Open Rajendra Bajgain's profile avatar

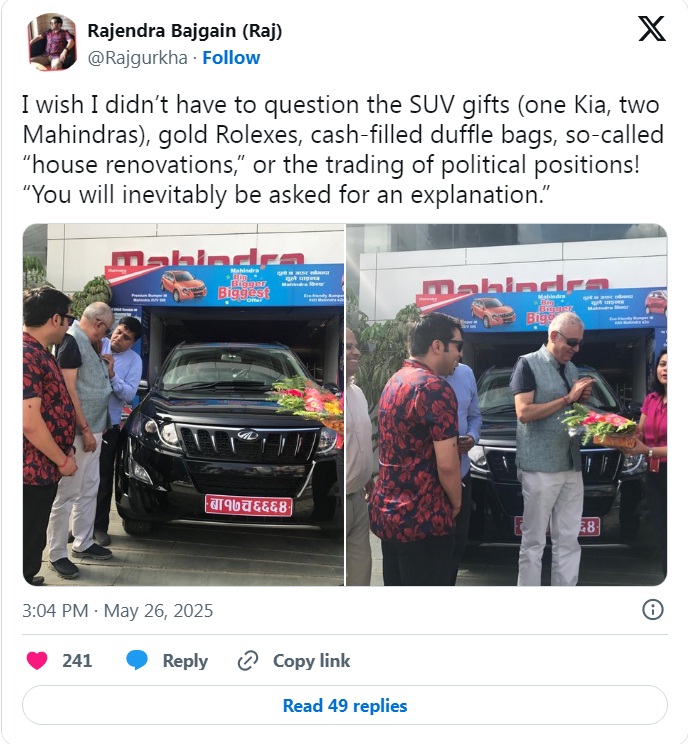tap(52, 42)
